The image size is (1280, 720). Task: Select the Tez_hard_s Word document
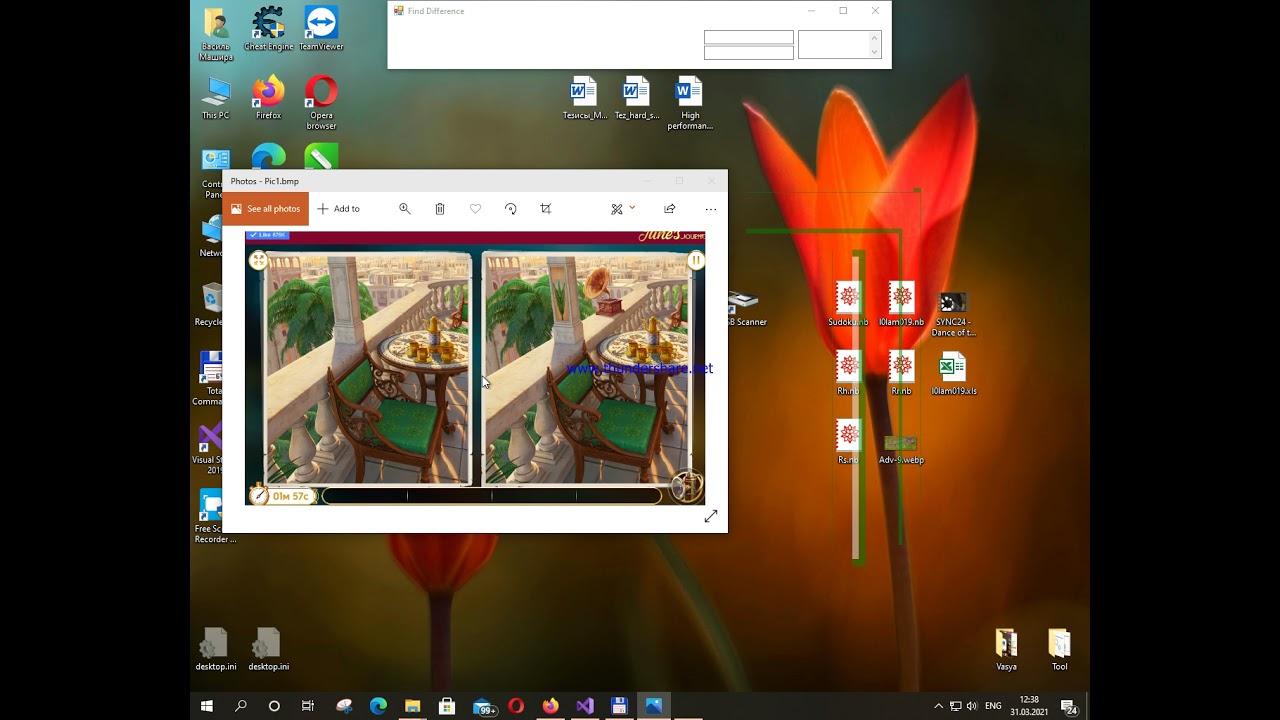(x=637, y=98)
